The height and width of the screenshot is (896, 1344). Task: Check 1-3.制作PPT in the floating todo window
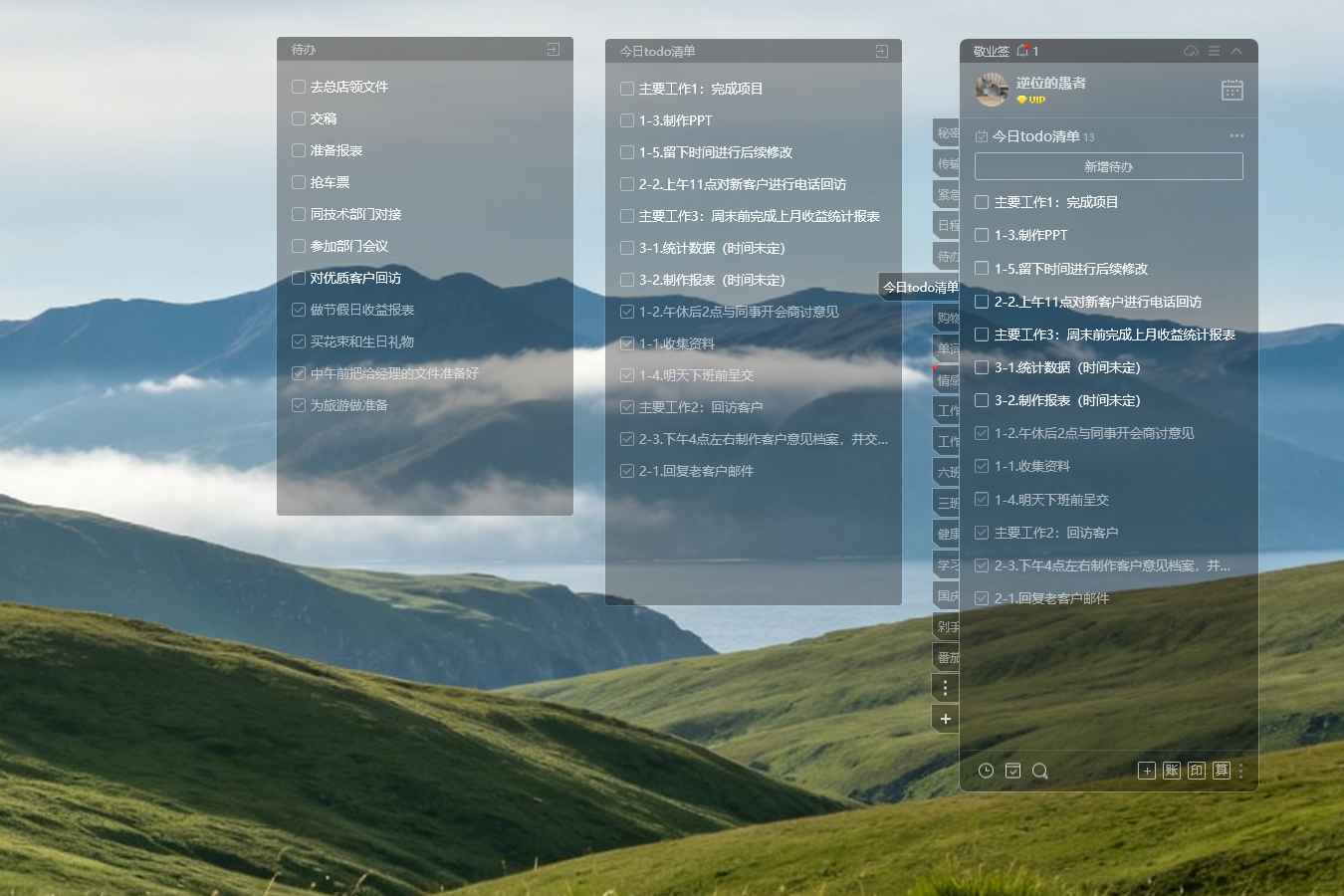click(x=627, y=120)
